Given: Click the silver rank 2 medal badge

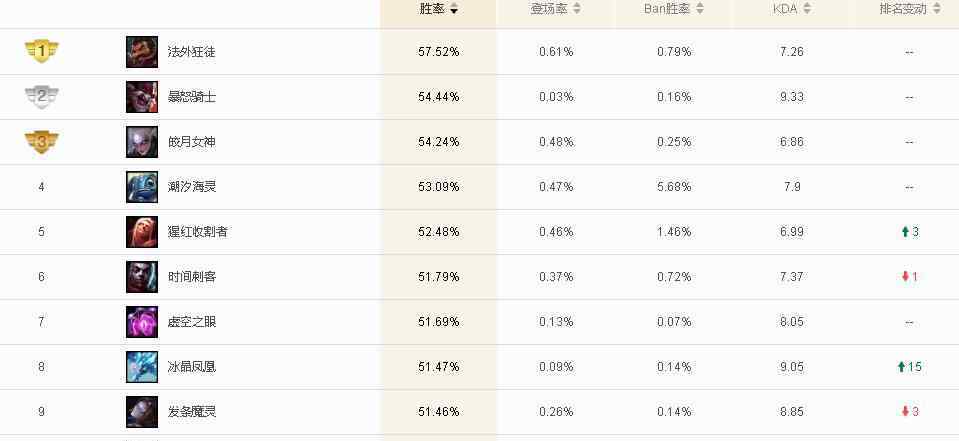Looking at the screenshot, I should (x=42, y=96).
